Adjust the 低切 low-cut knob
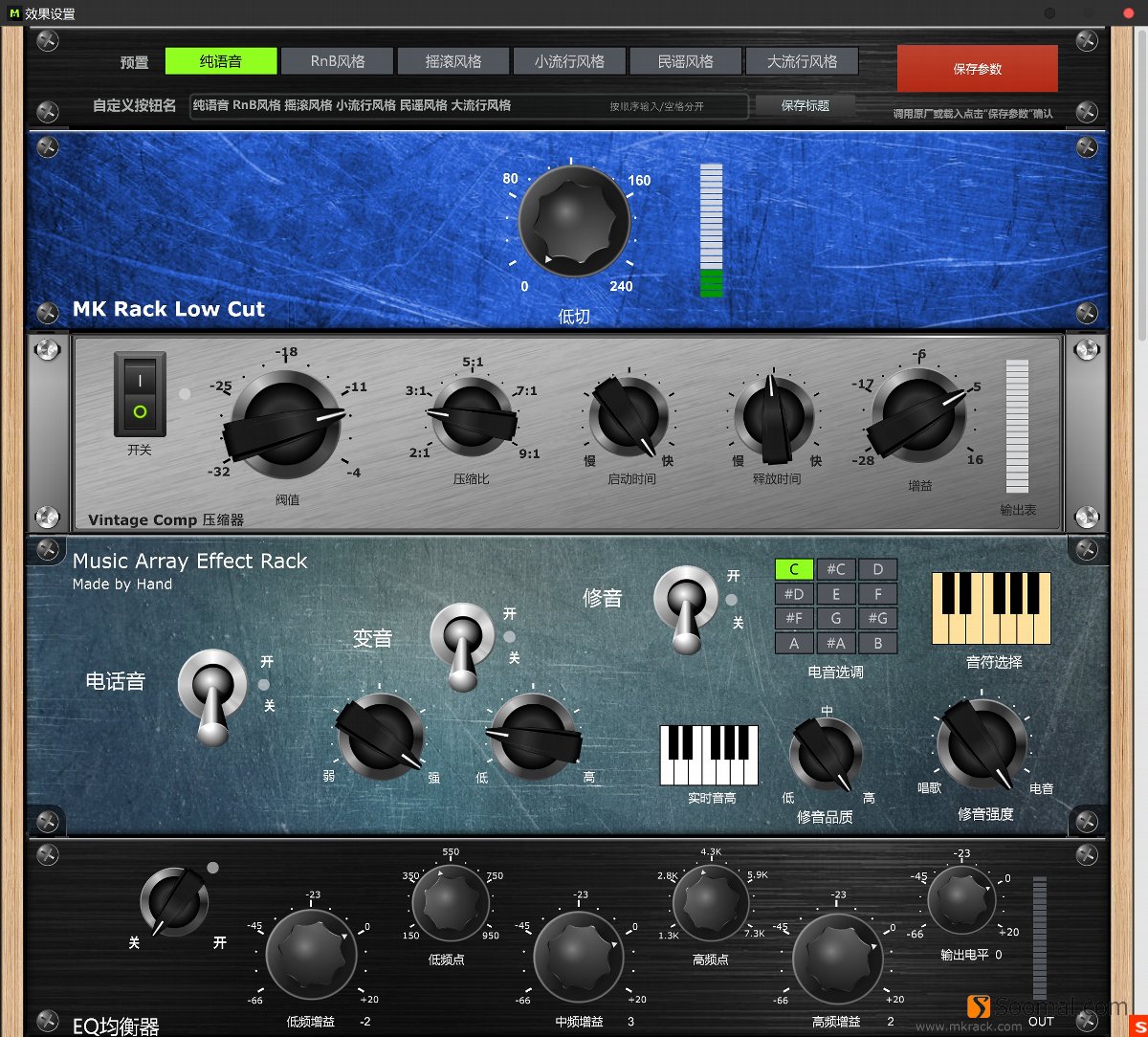Viewport: 1148px width, 1037px height. 573,222
